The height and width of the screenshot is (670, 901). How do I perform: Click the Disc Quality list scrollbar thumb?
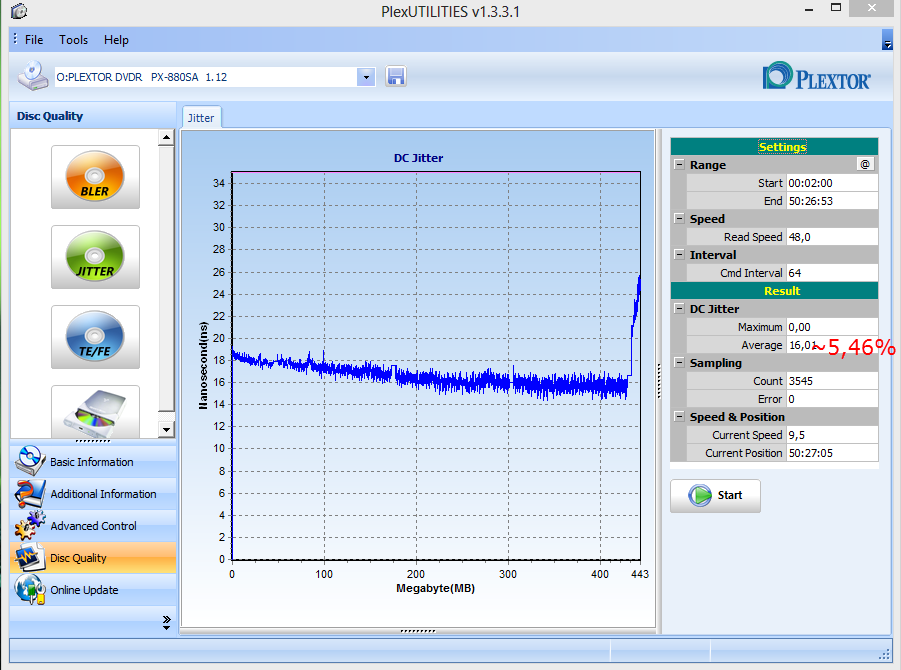166,278
